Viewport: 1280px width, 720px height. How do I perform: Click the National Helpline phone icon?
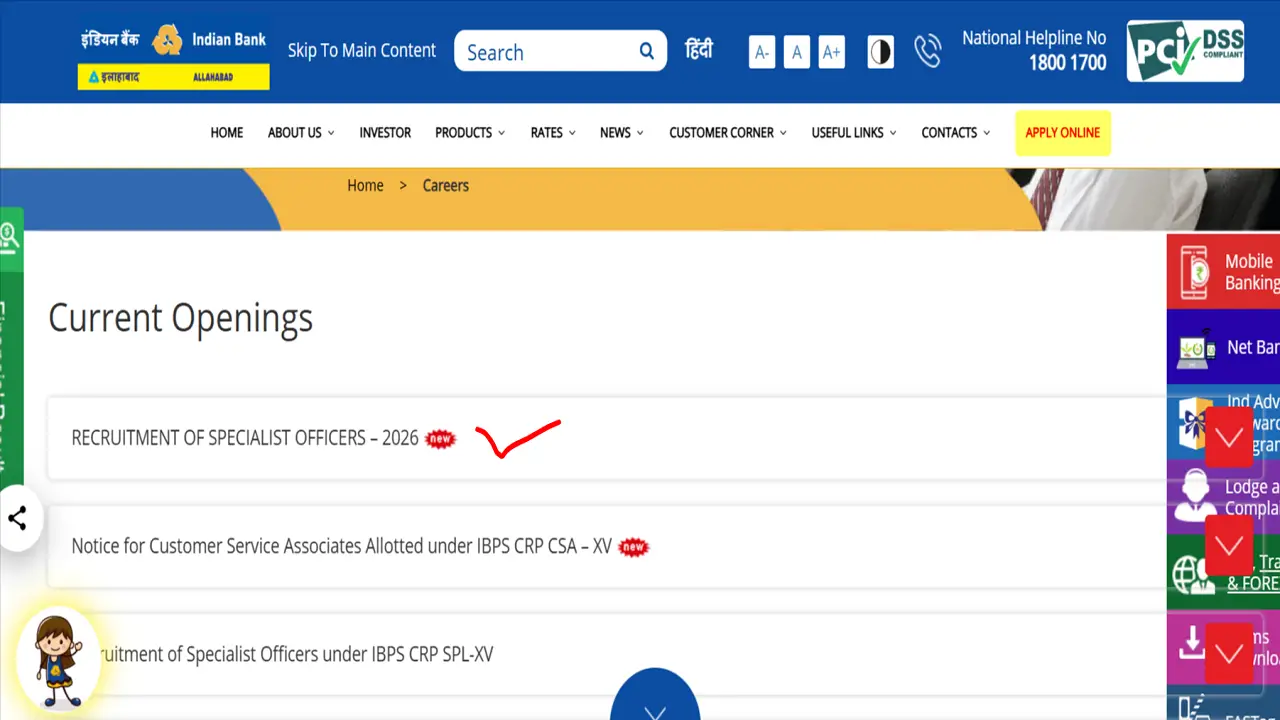click(928, 51)
